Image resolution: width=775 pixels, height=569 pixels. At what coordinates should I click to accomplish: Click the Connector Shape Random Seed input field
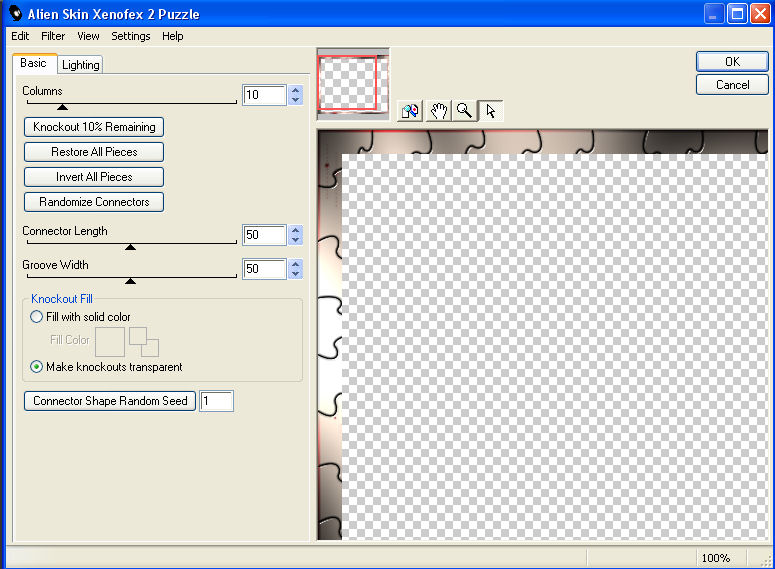pos(217,401)
